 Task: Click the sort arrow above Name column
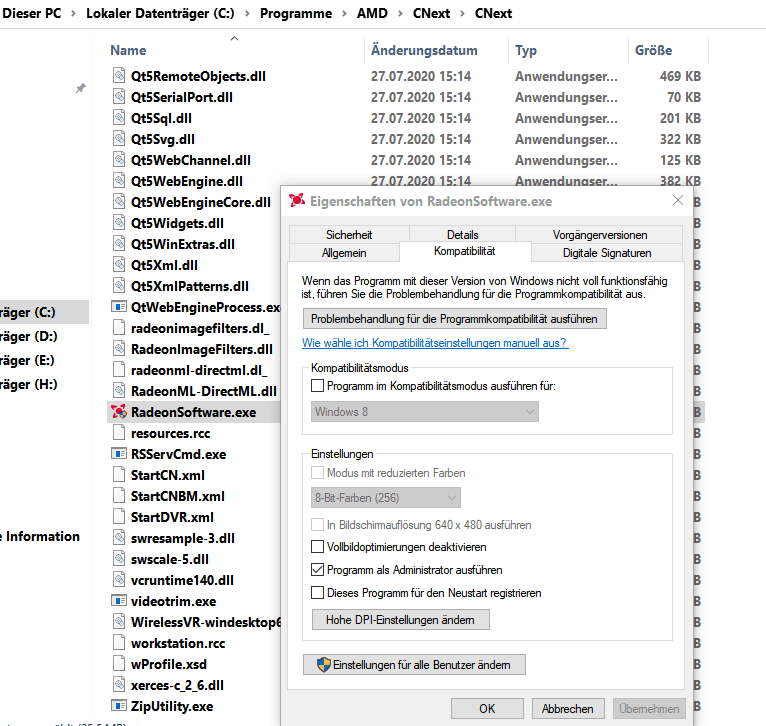pyautogui.click(x=234, y=38)
